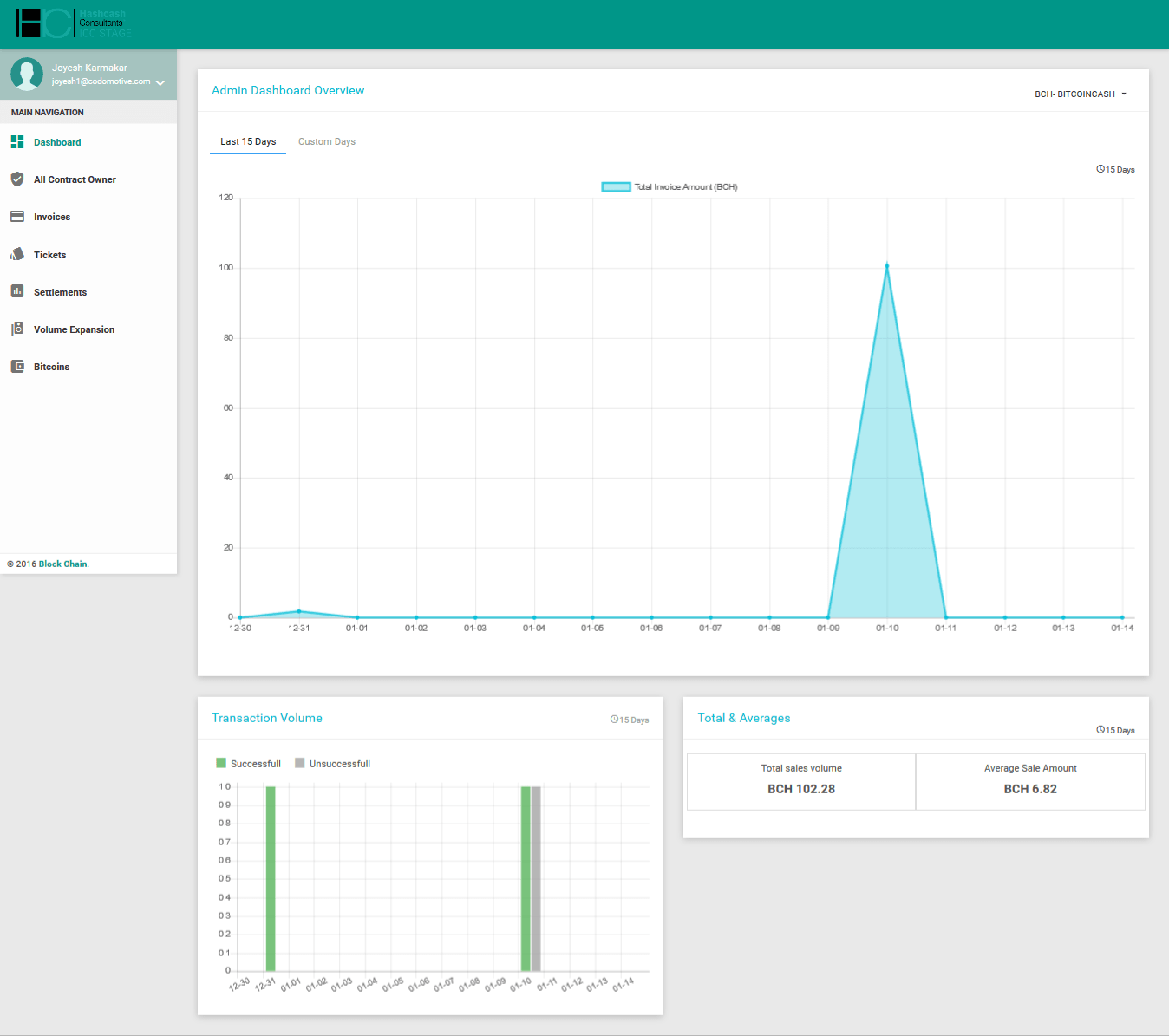Click clock icon in Total & Averages header
Viewport: 1169px width, 1036px height.
click(1100, 730)
